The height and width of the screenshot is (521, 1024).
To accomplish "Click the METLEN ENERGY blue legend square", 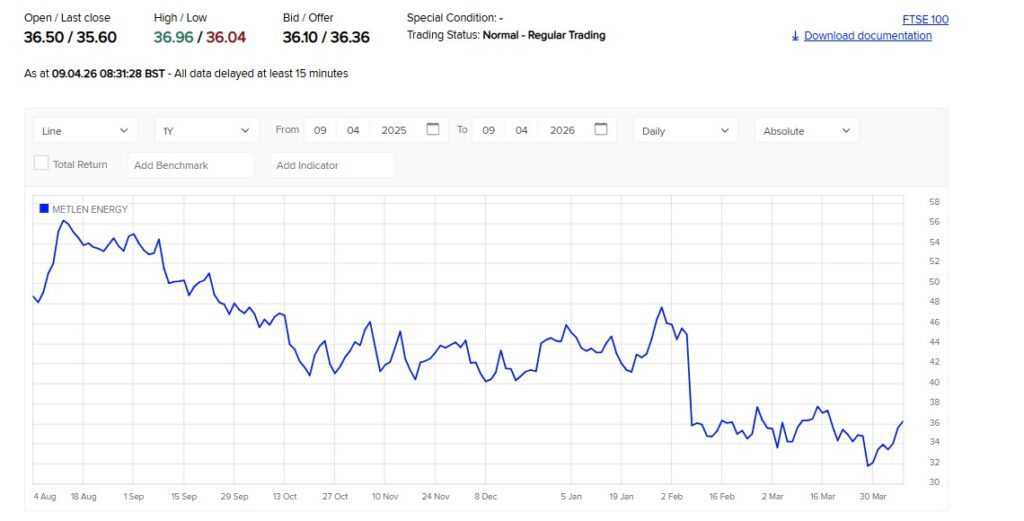I will [x=43, y=209].
